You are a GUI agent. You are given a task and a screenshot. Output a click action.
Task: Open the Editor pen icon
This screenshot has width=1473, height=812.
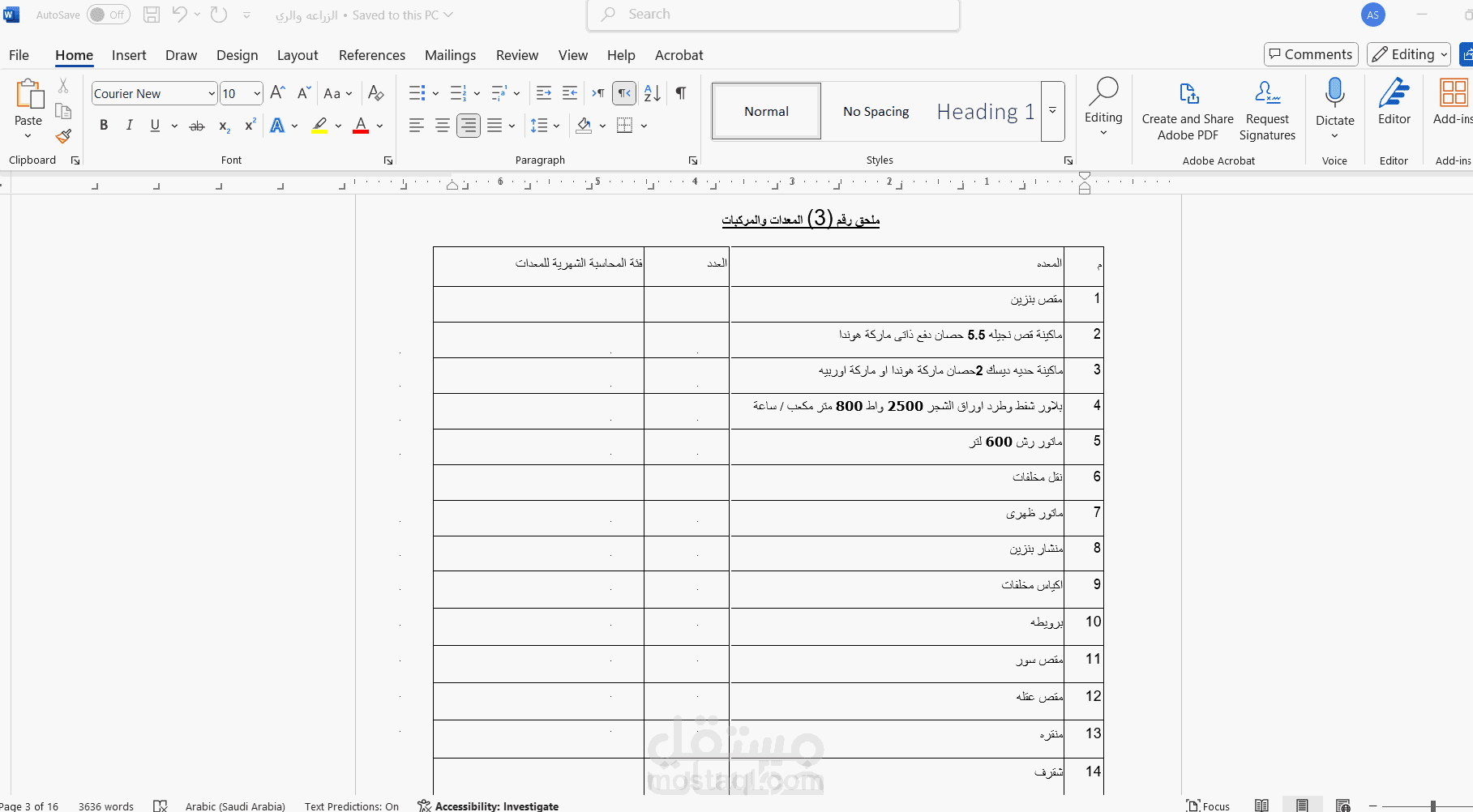click(1394, 92)
